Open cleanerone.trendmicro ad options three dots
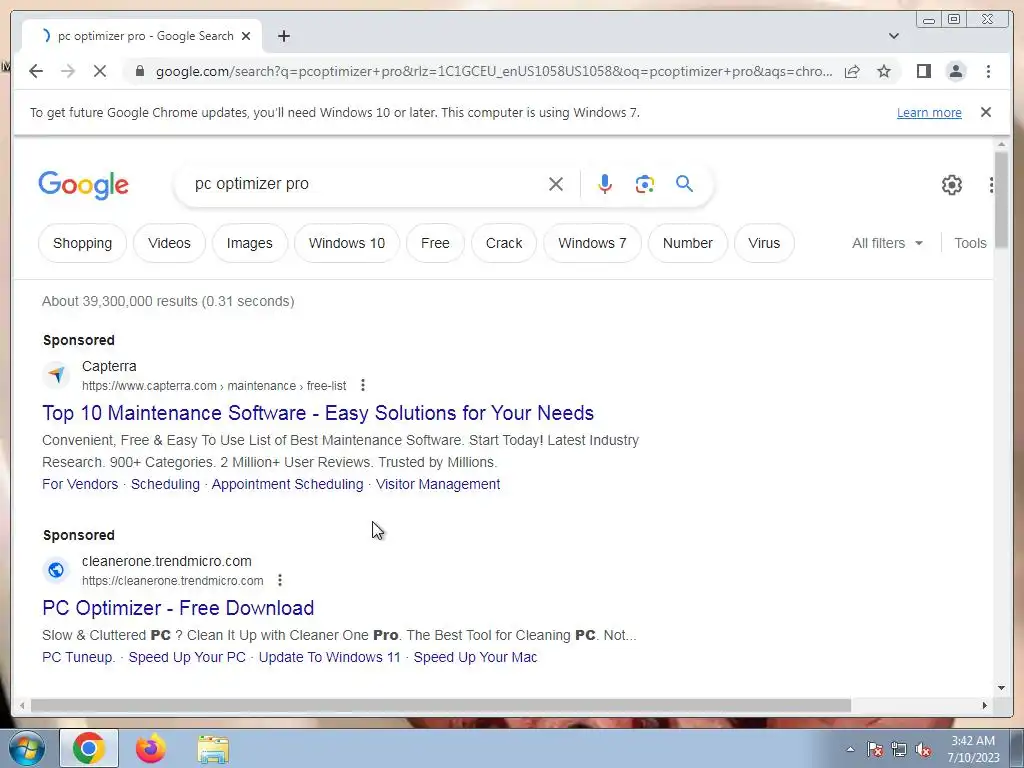1024x768 pixels. [280, 580]
